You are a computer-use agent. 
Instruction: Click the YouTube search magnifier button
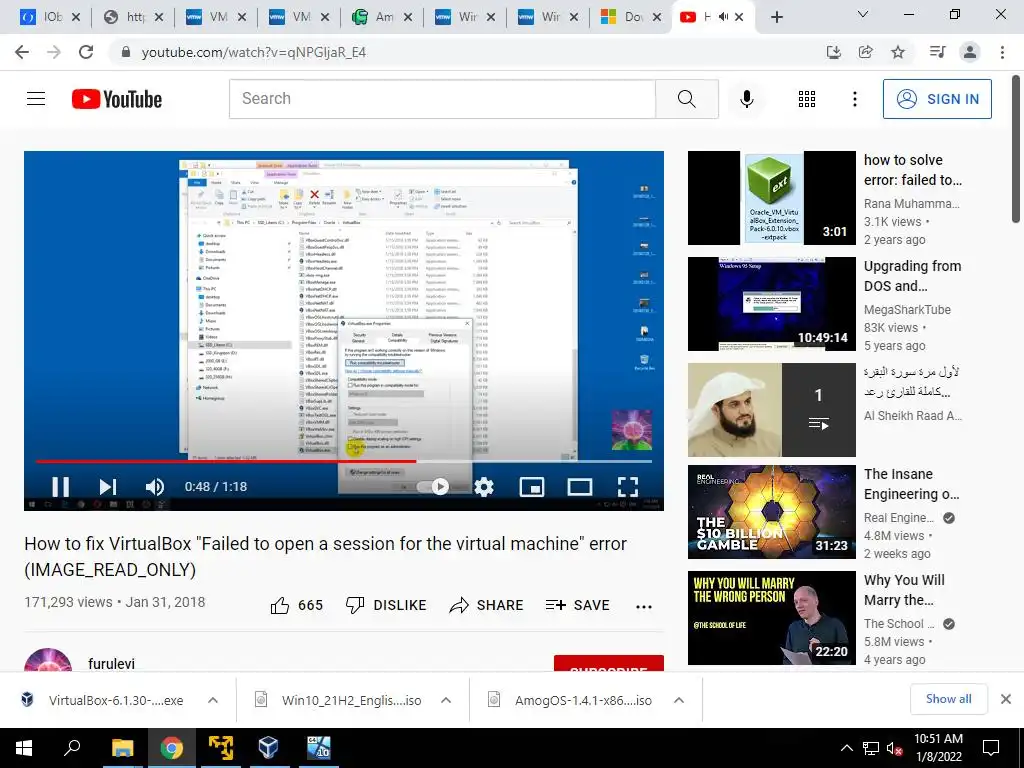click(x=686, y=99)
